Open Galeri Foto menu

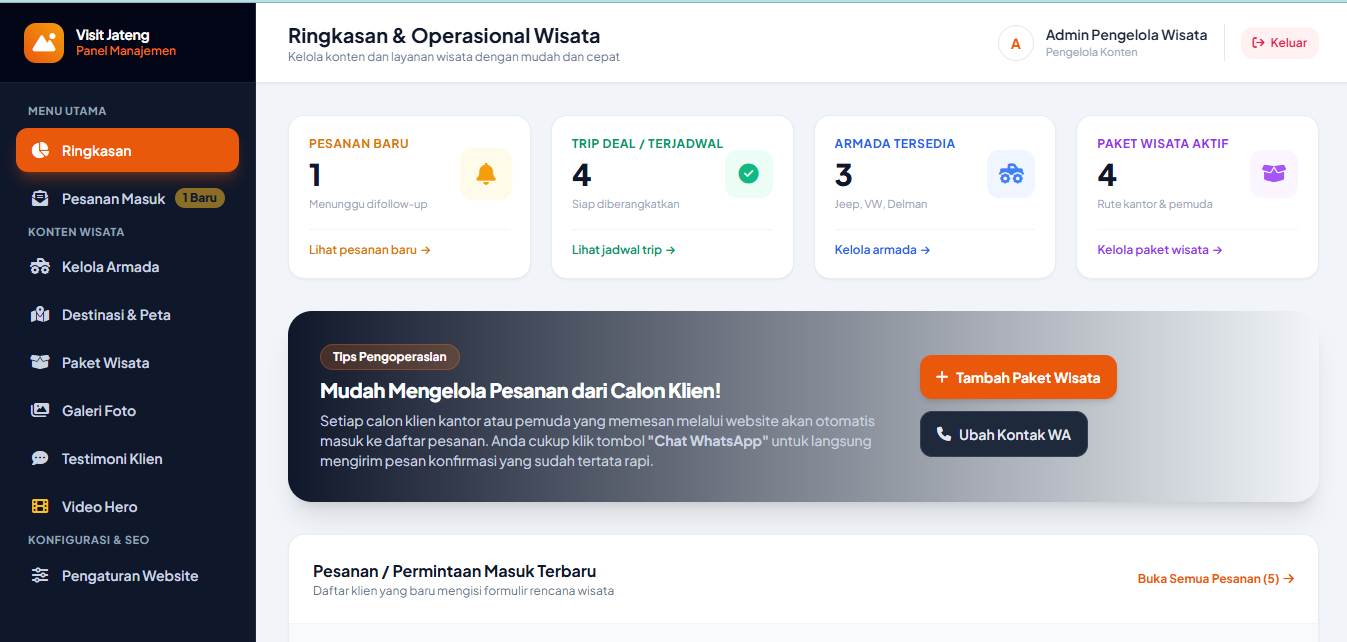click(128, 411)
